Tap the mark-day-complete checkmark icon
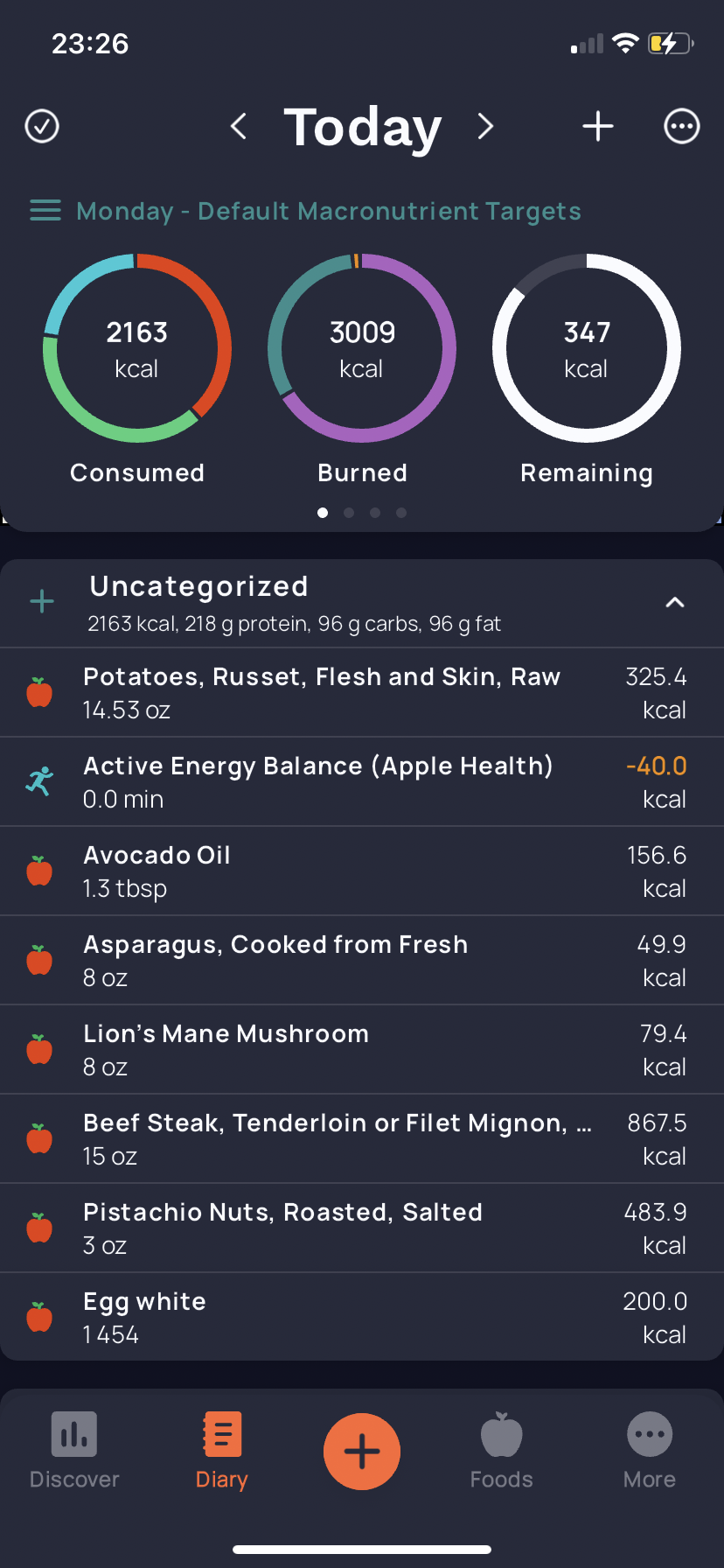 42,126
